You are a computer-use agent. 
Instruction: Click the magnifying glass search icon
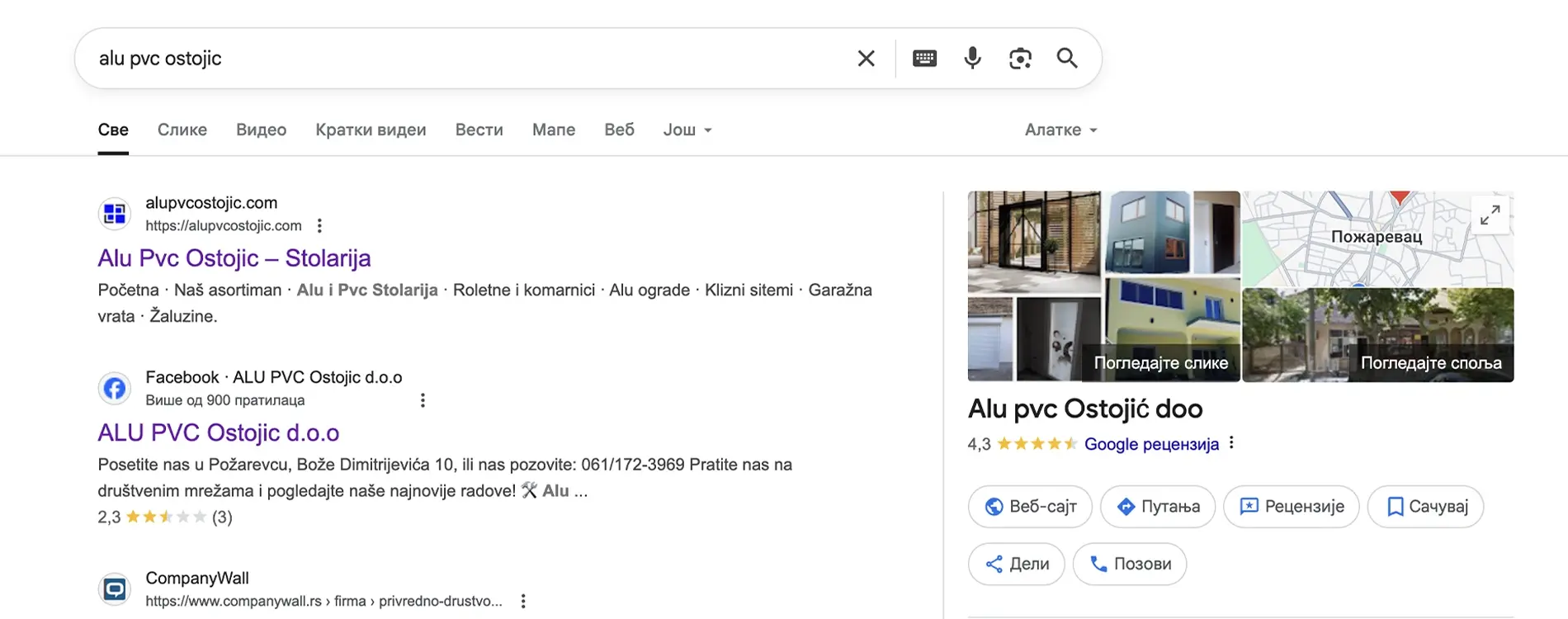click(1067, 59)
